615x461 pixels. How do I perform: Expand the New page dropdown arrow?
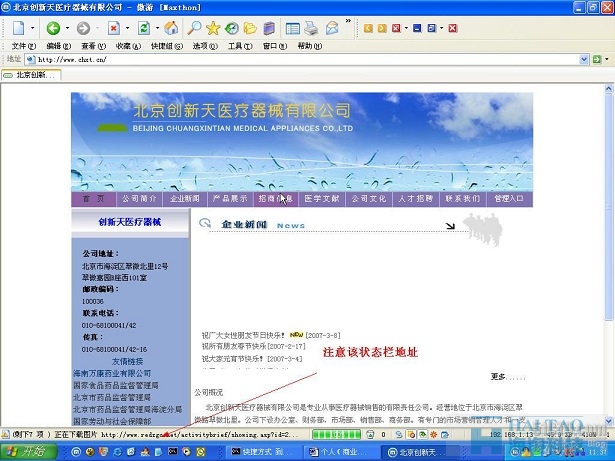tap(33, 28)
